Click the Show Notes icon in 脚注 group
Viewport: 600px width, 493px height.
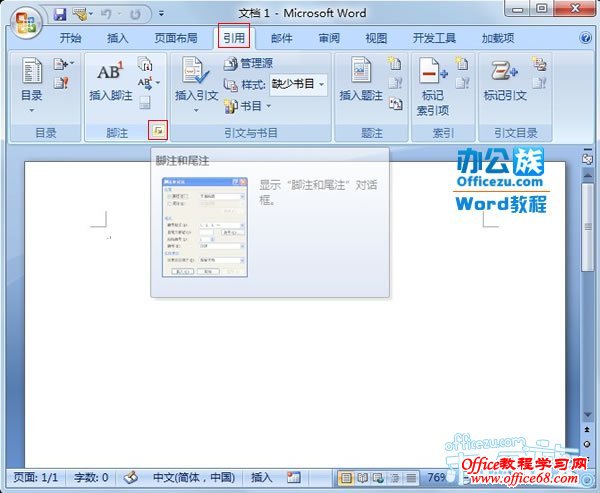pyautogui.click(x=144, y=103)
